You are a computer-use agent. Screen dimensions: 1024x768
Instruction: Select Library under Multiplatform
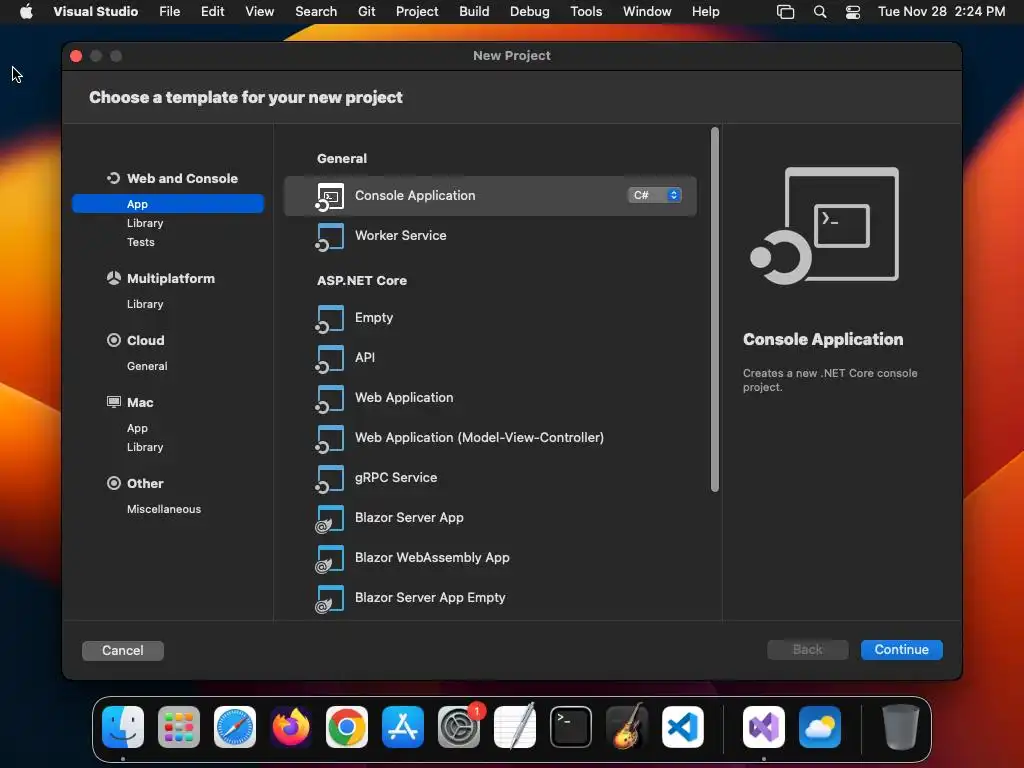pos(145,304)
